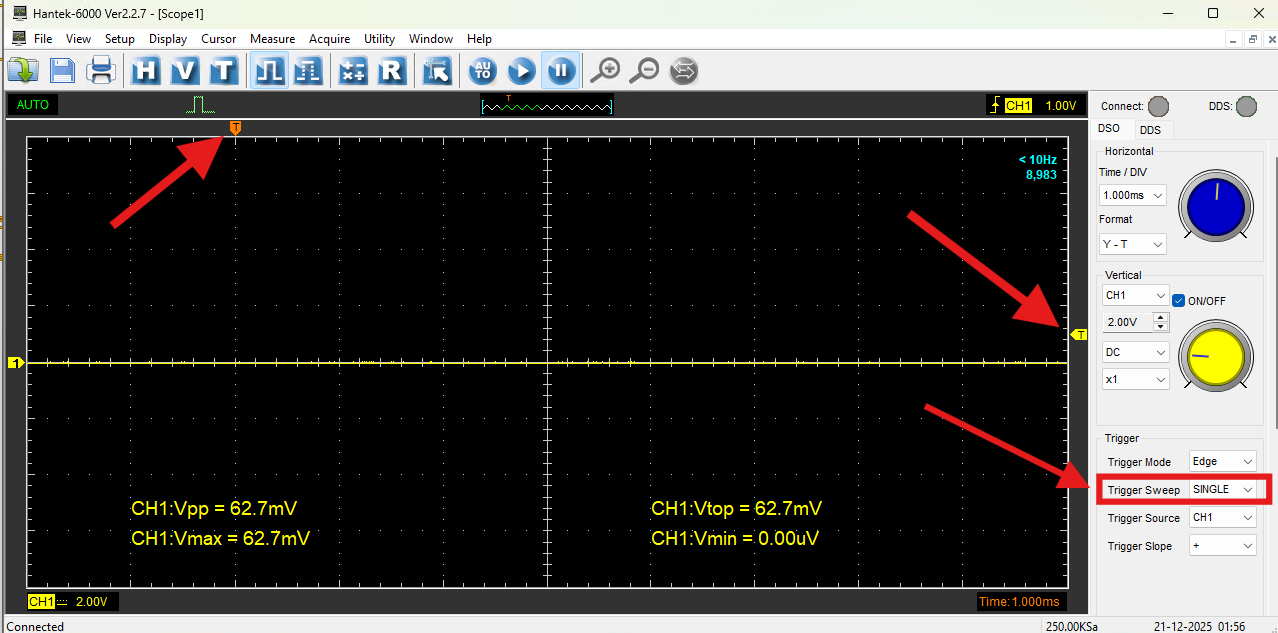Click the Open file toolbar icon

click(23, 71)
